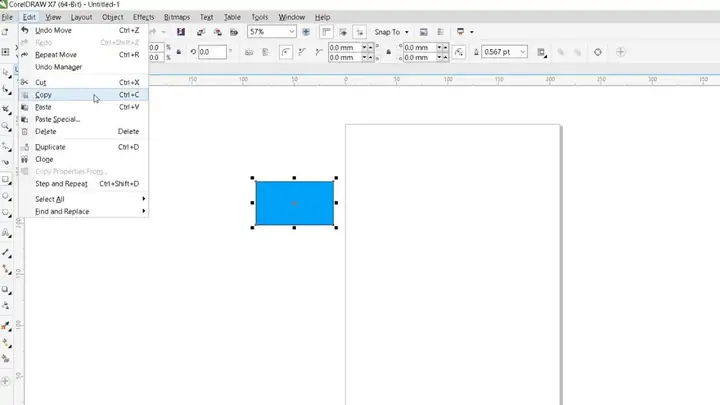This screenshot has height=405, width=720.
Task: Click the top-left corner radius field
Action: tap(345, 47)
